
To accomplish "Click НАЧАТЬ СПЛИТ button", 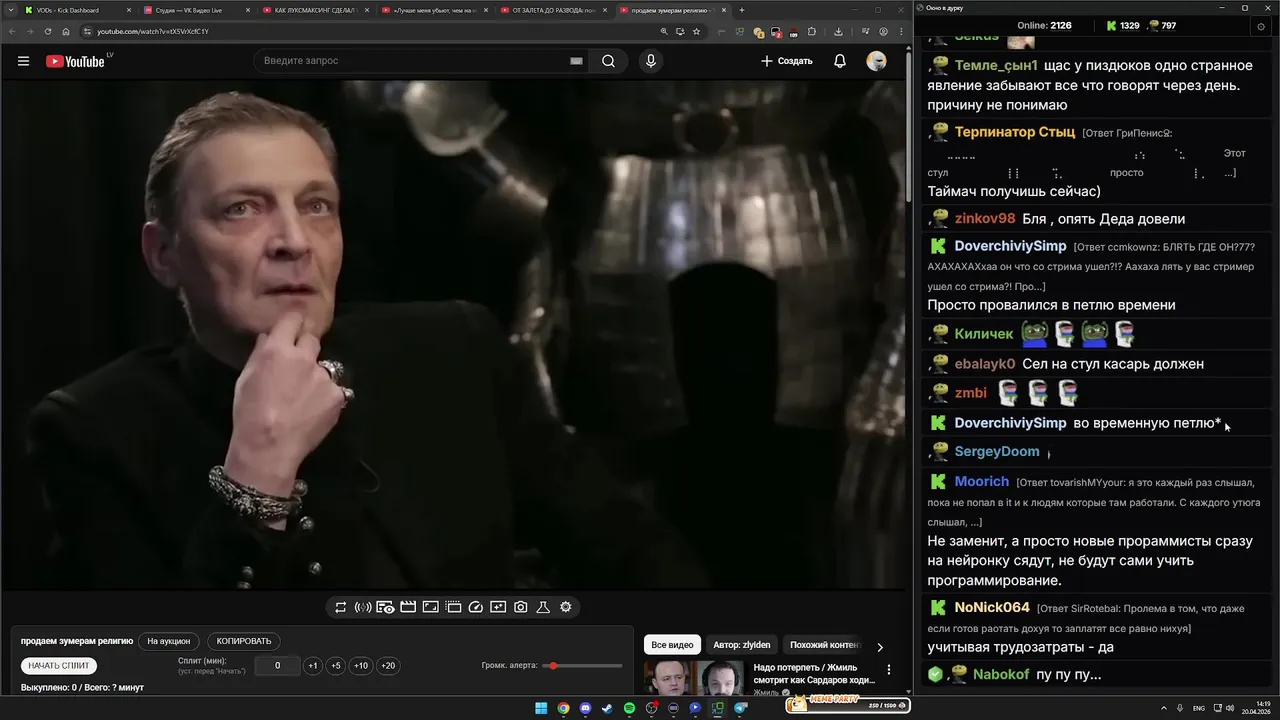I will click(59, 666).
